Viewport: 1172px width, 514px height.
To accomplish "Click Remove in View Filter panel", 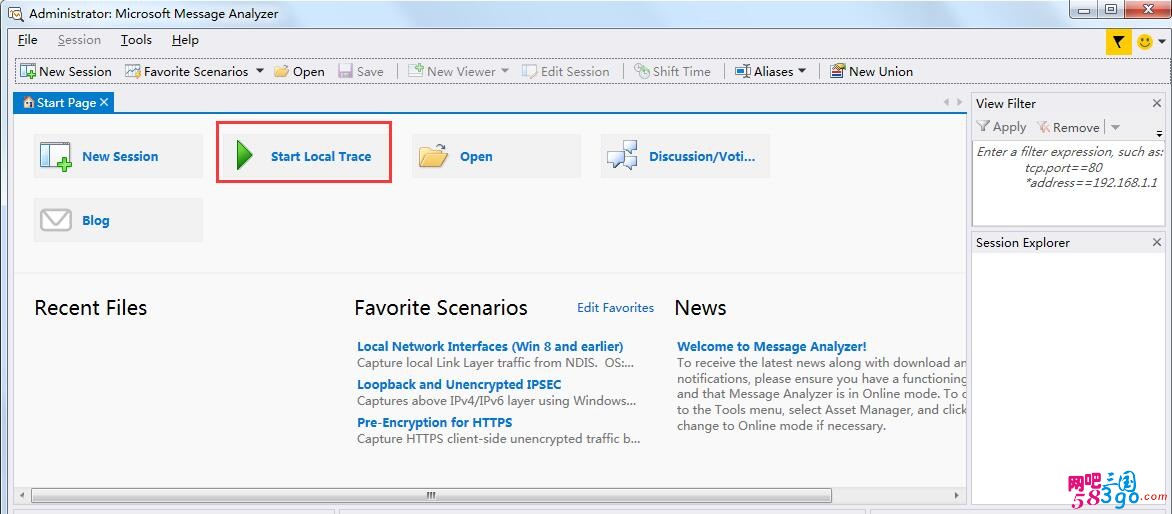I will pos(1067,127).
